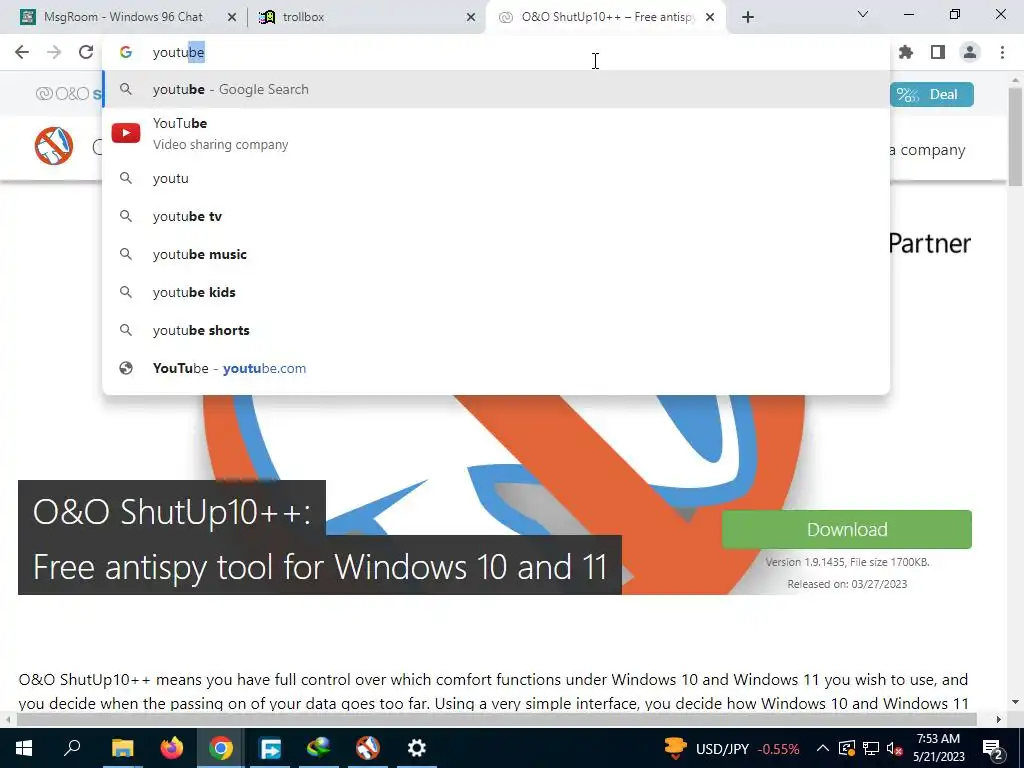Launch Firefox from the taskbar
This screenshot has height=768, width=1024.
tap(172, 748)
